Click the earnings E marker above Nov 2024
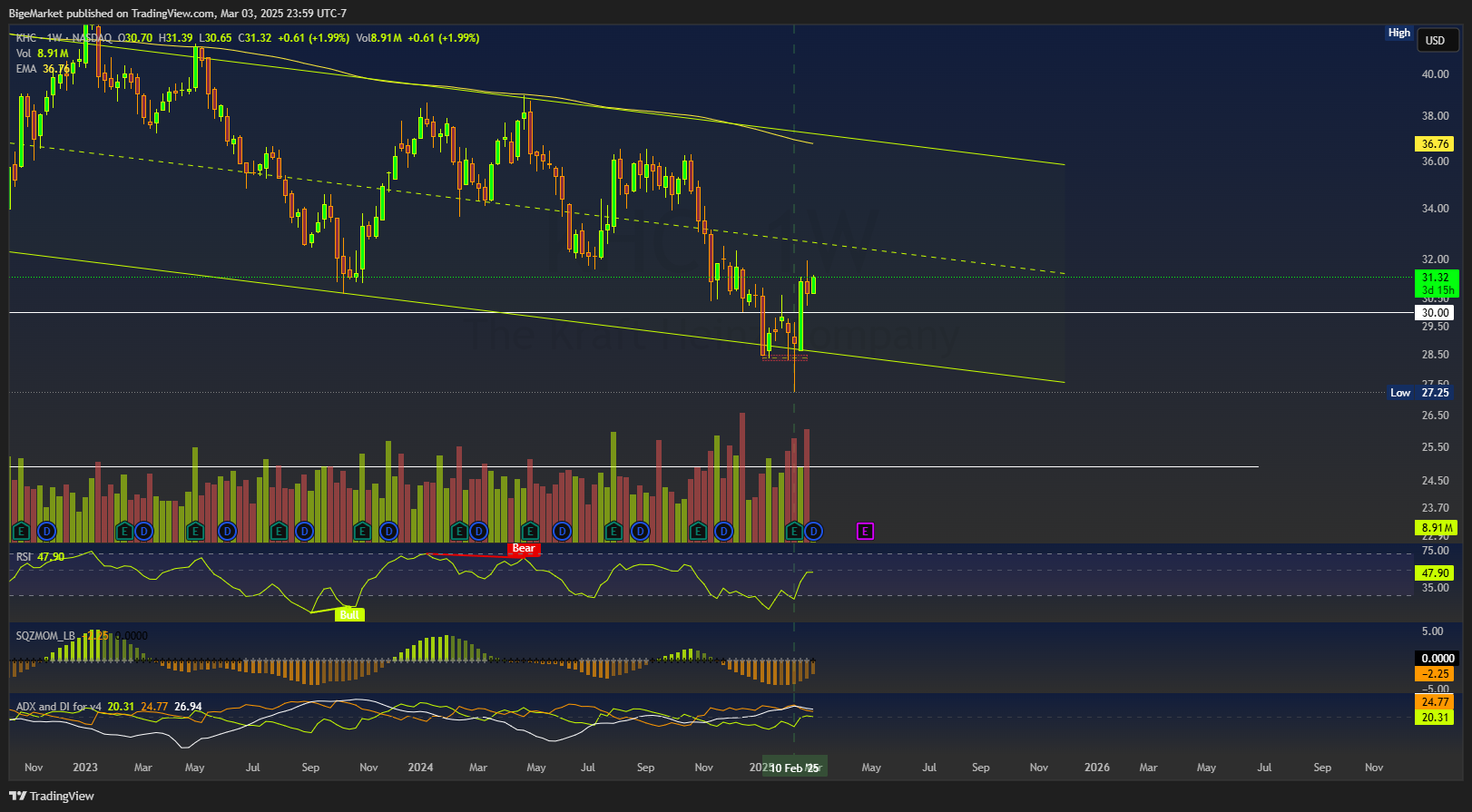 [698, 532]
